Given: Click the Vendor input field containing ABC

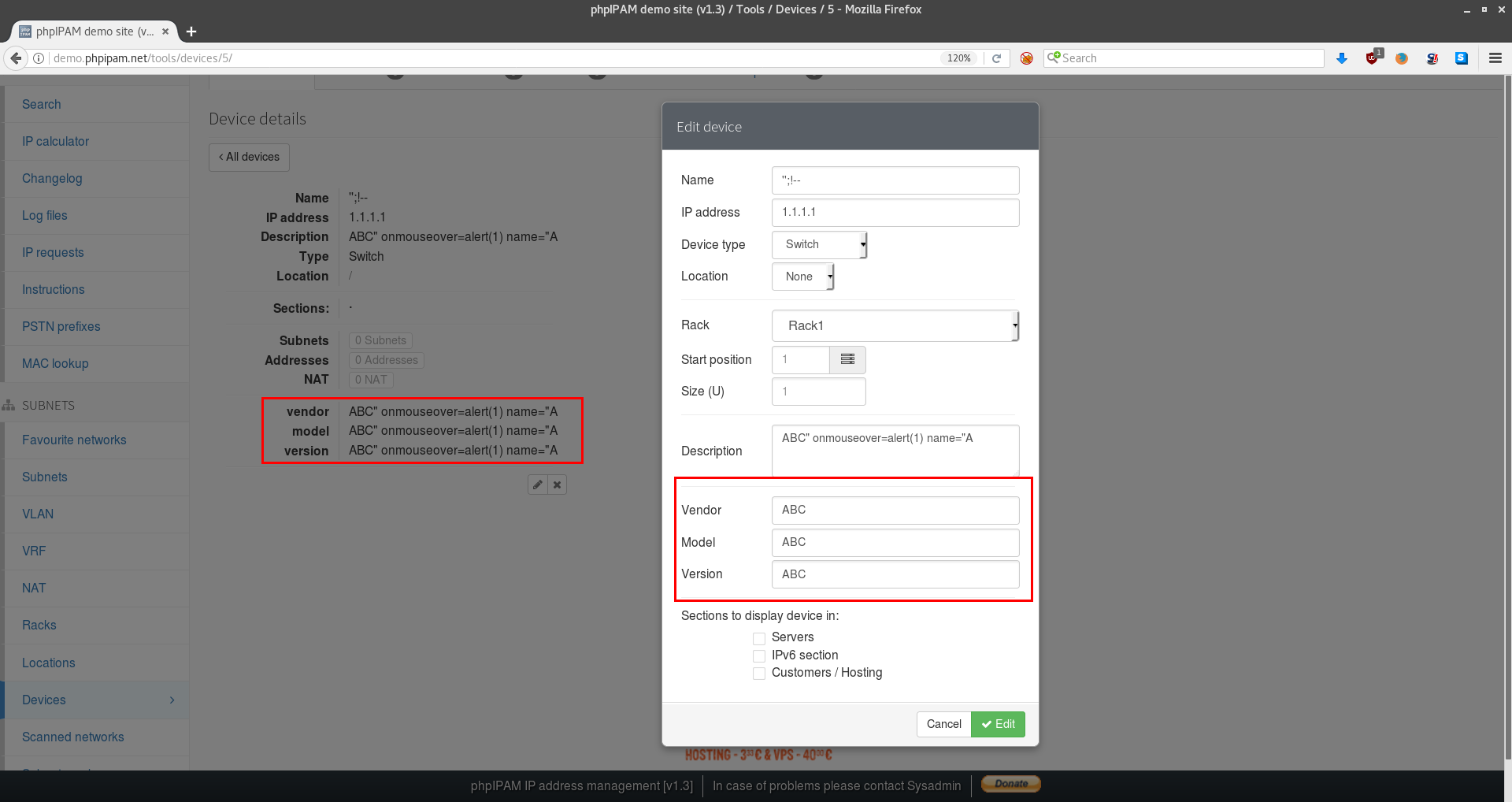Looking at the screenshot, I should (x=895, y=510).
